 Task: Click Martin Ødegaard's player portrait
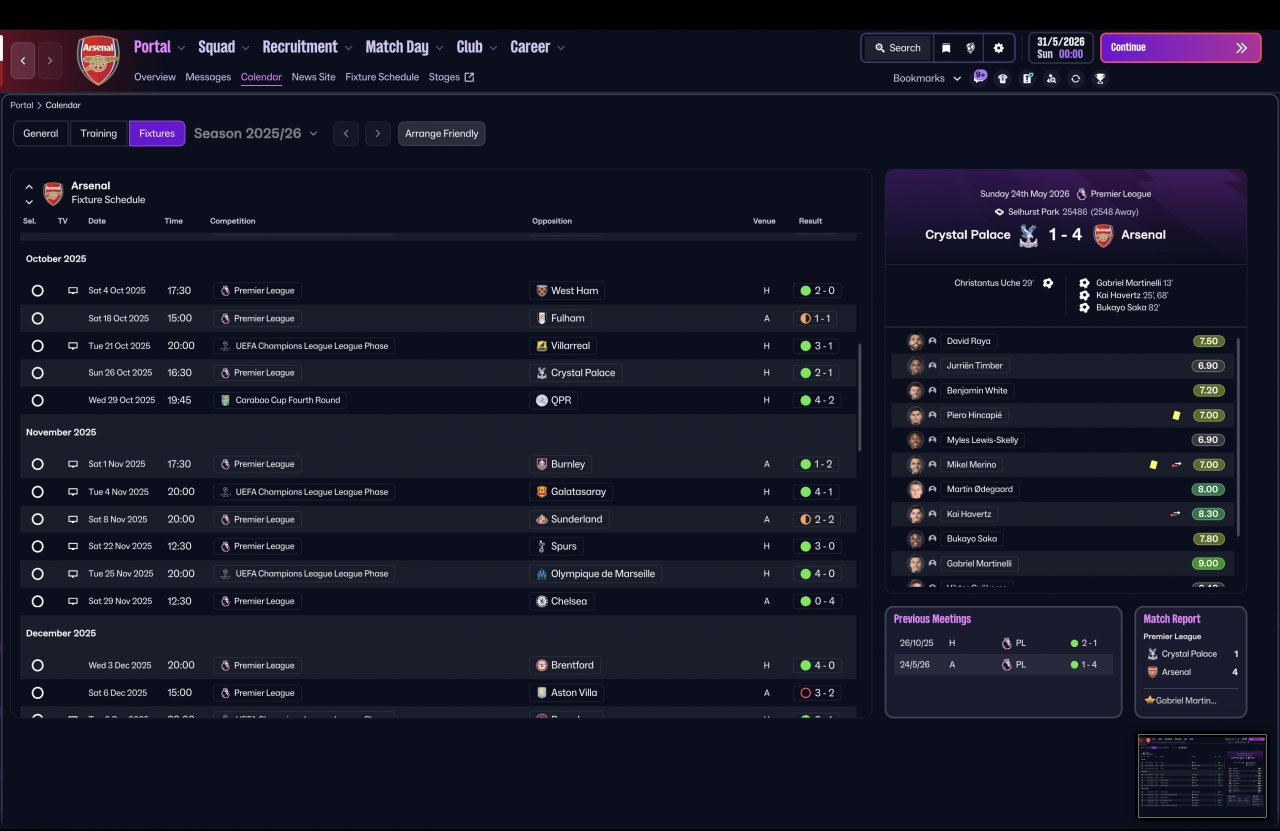tap(914, 489)
